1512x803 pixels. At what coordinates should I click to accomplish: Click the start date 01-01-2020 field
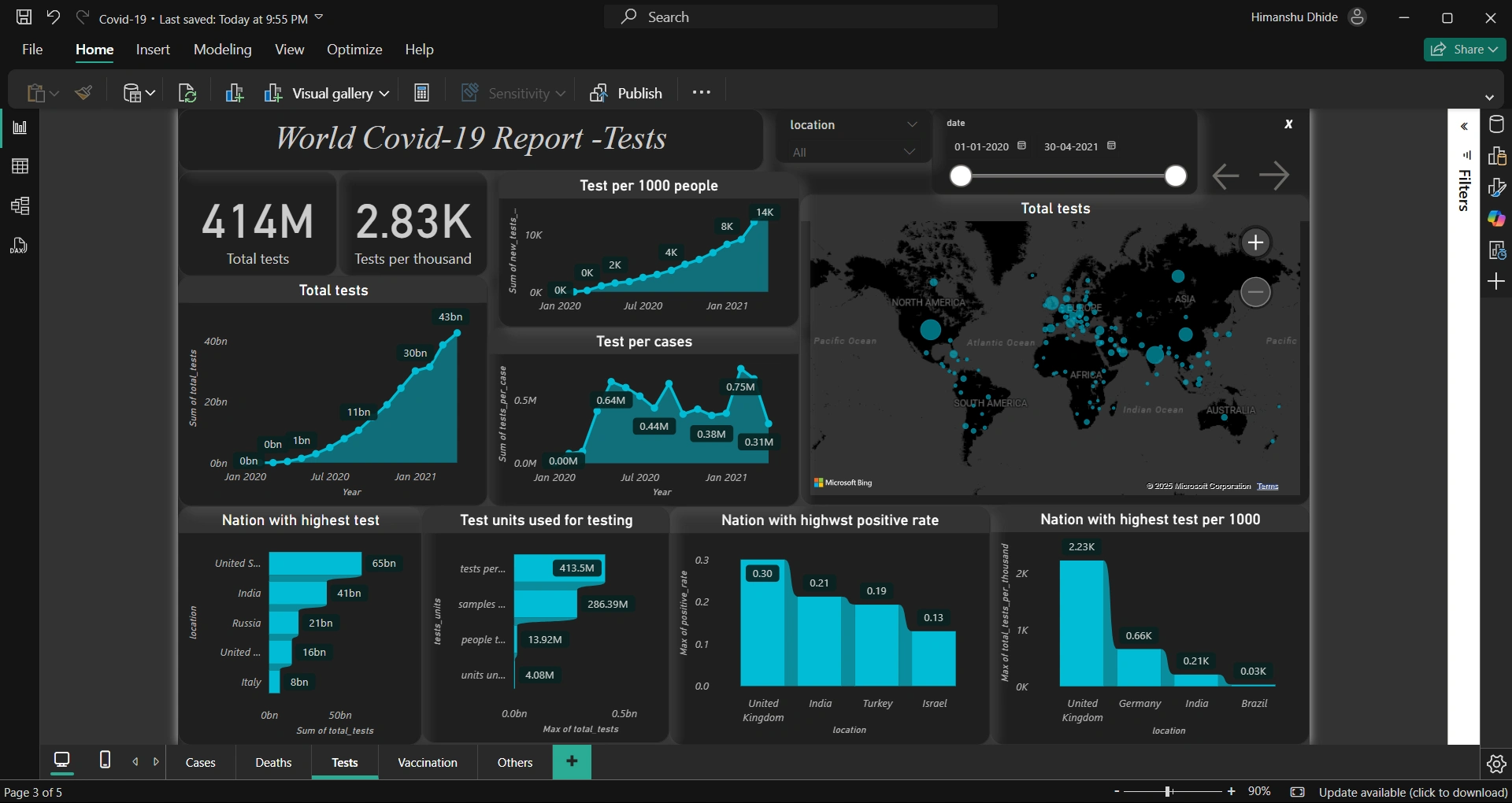point(981,146)
